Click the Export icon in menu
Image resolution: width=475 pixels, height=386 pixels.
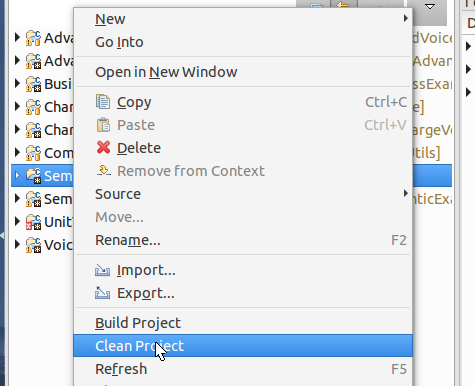point(102,293)
